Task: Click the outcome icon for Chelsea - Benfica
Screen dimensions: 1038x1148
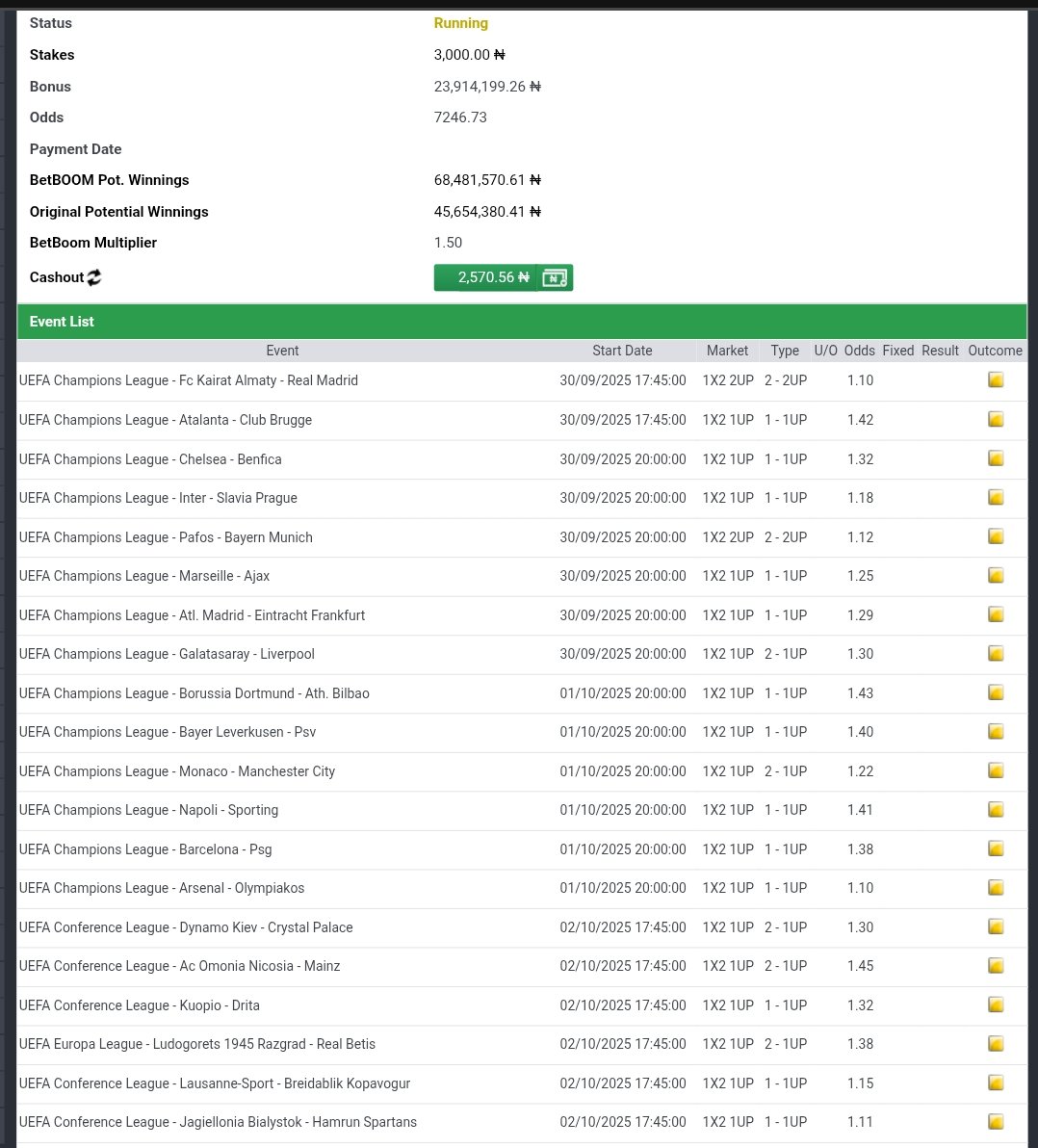Action: [995, 458]
